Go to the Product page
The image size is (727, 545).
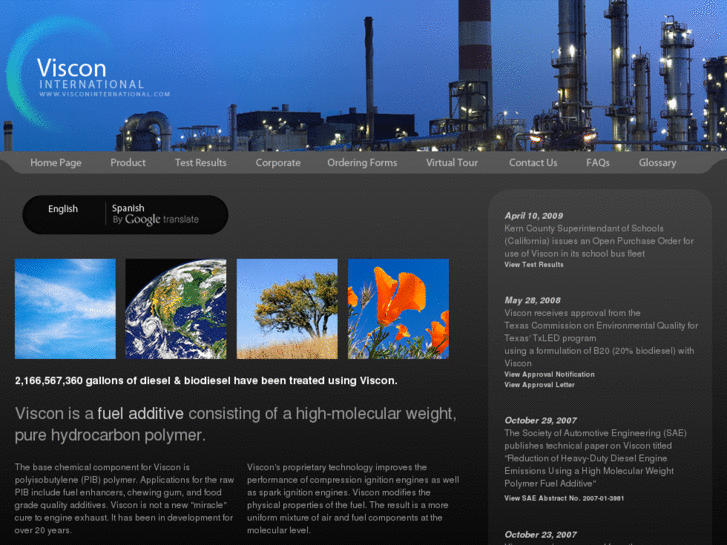click(128, 163)
